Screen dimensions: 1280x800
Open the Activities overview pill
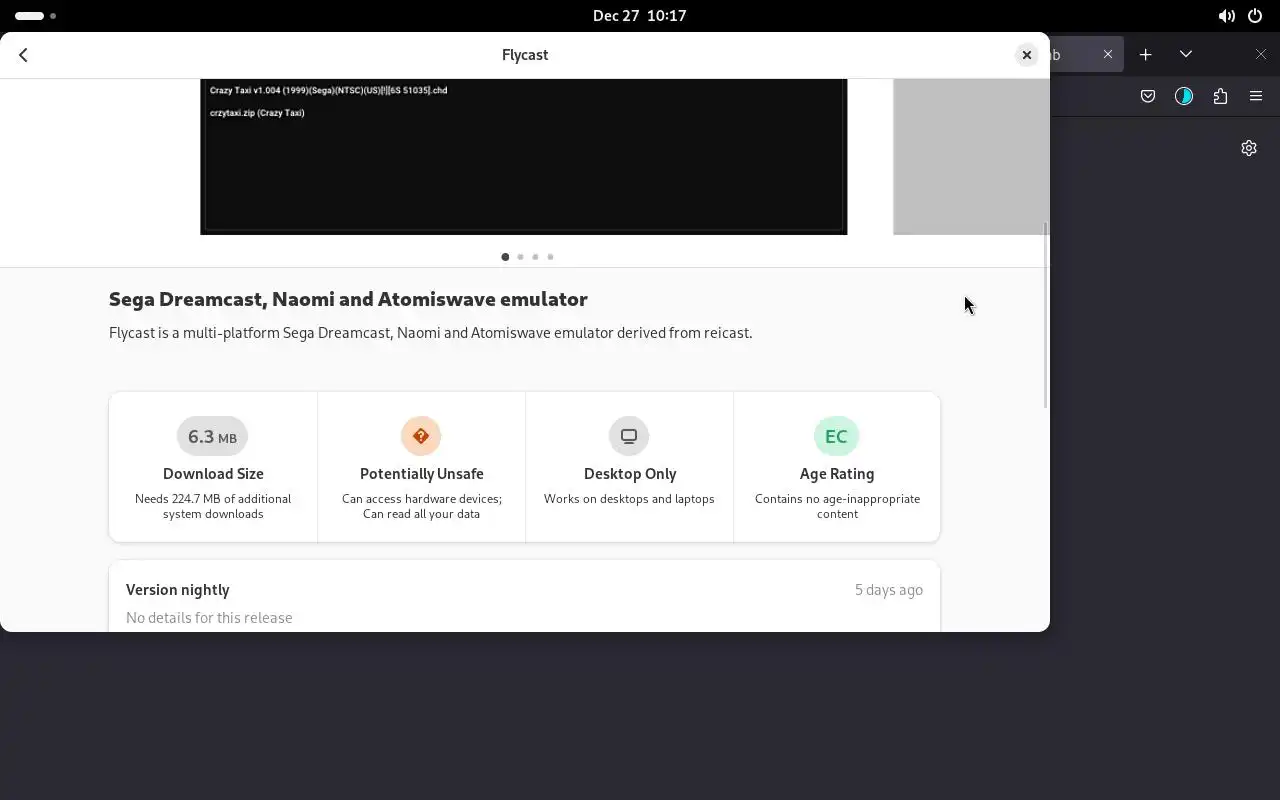pos(35,16)
